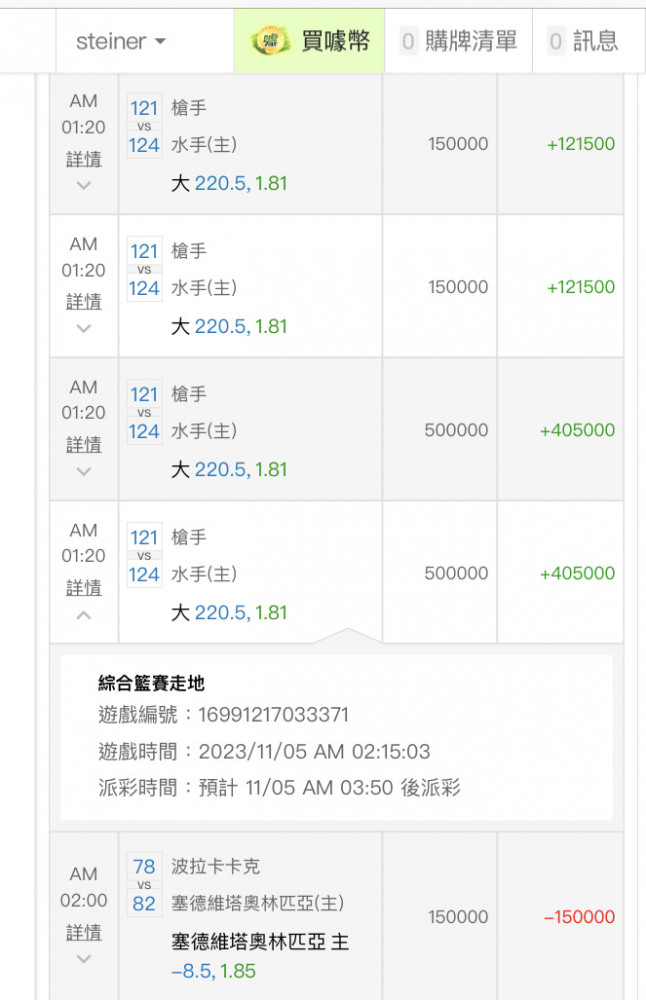Screen dimensions: 646x1000
Task: Click odds 大 220.5, 1.81 in third row
Action: click(x=230, y=469)
